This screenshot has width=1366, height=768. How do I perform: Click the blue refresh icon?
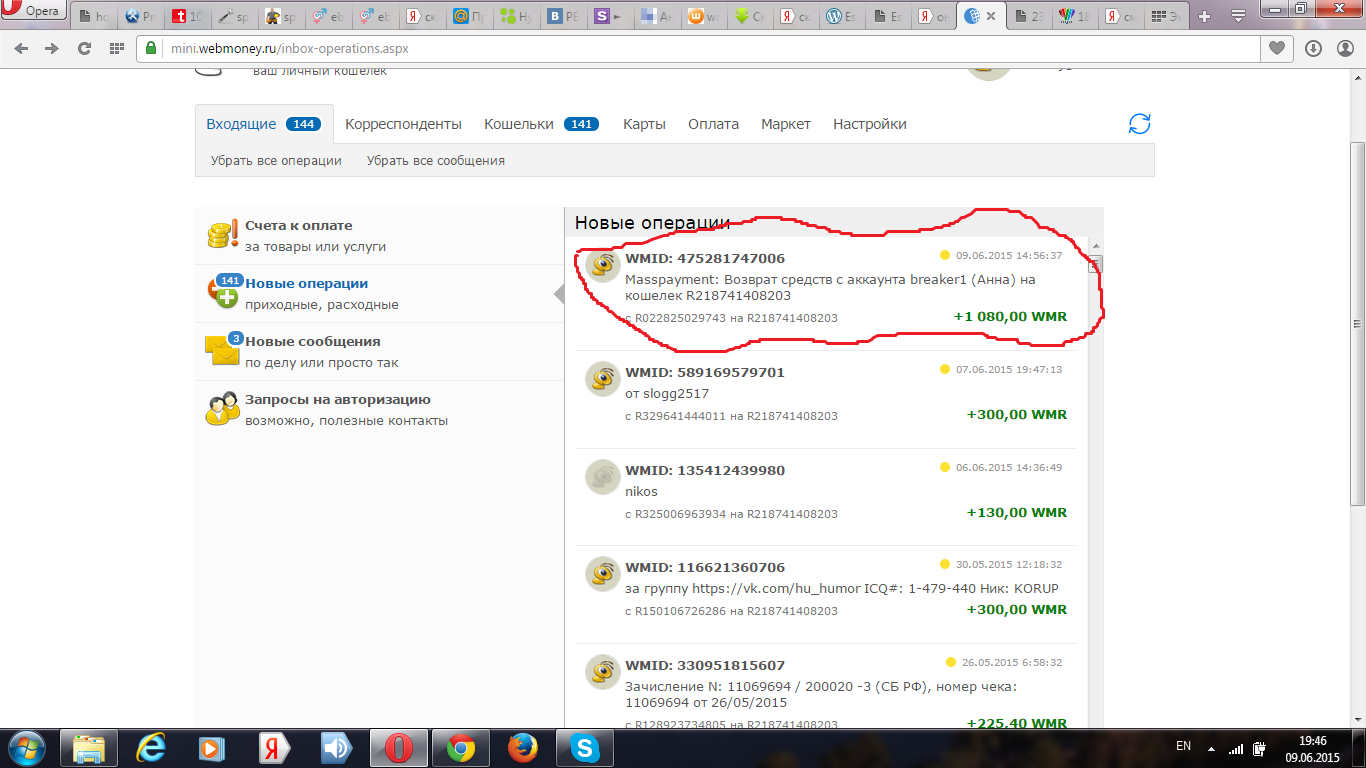(x=1139, y=124)
